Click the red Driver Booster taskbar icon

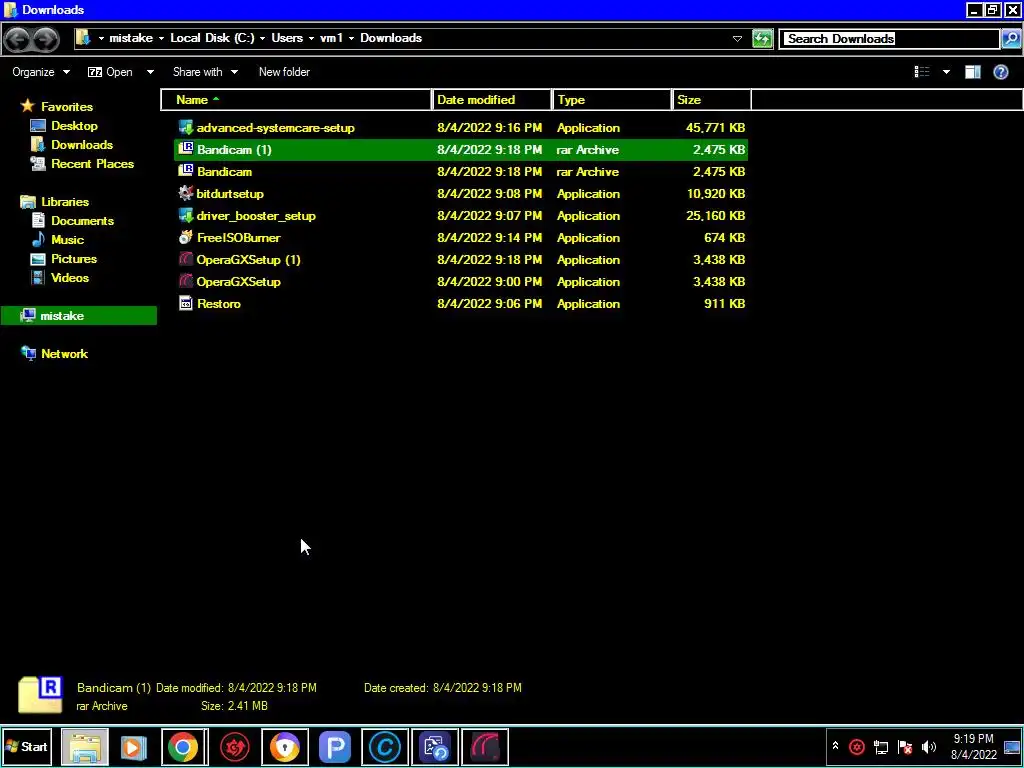[234, 746]
